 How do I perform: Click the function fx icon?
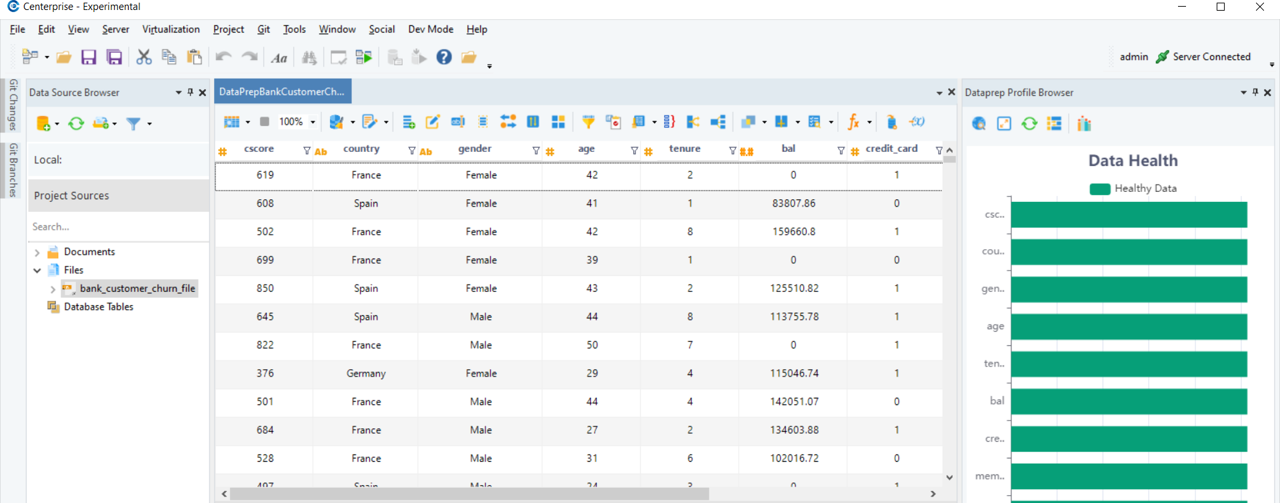853,122
